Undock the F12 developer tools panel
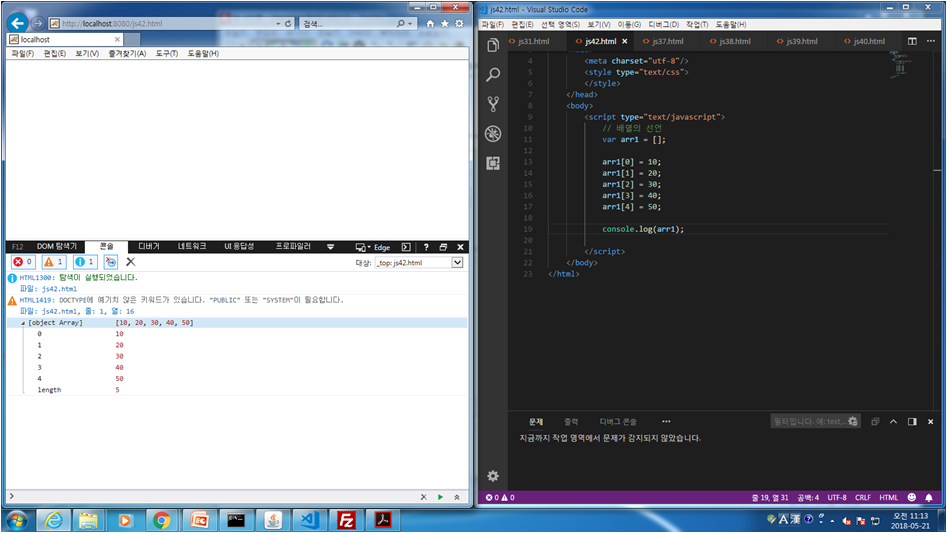Viewport: 947px width, 533px height. click(443, 247)
